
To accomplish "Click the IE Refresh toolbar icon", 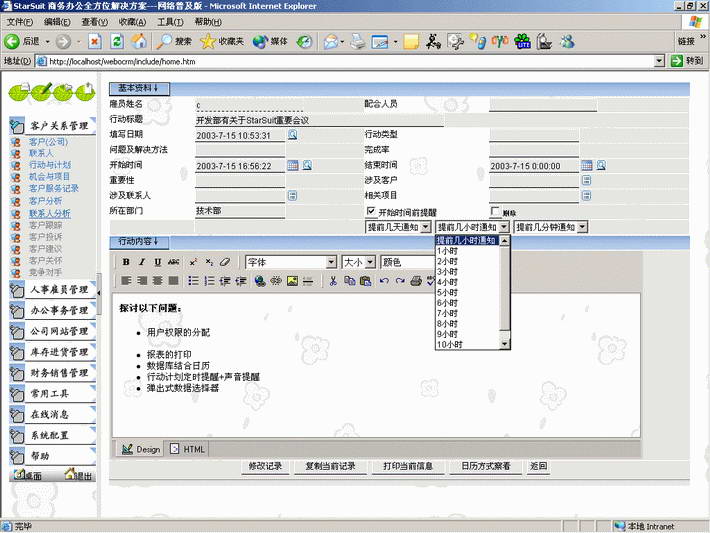I will coord(117,42).
